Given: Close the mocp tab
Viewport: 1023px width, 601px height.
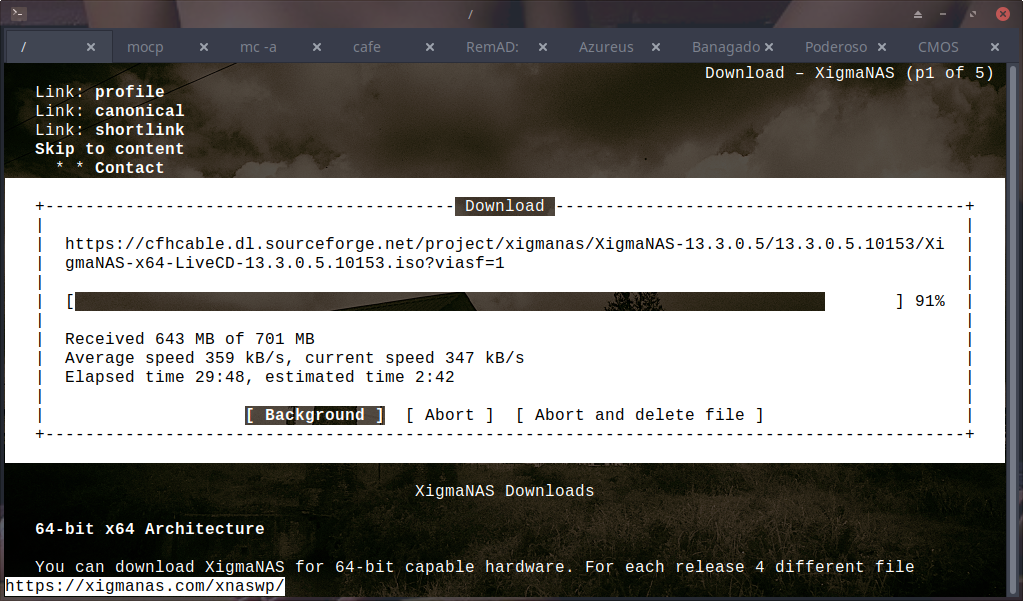Looking at the screenshot, I should 204,47.
